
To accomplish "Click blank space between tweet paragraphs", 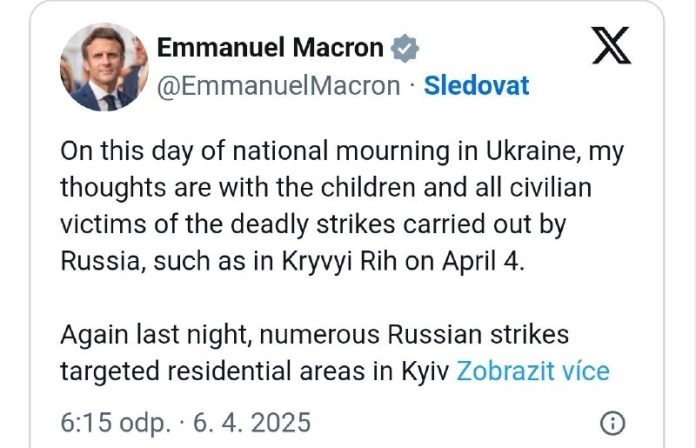I will (330, 299).
